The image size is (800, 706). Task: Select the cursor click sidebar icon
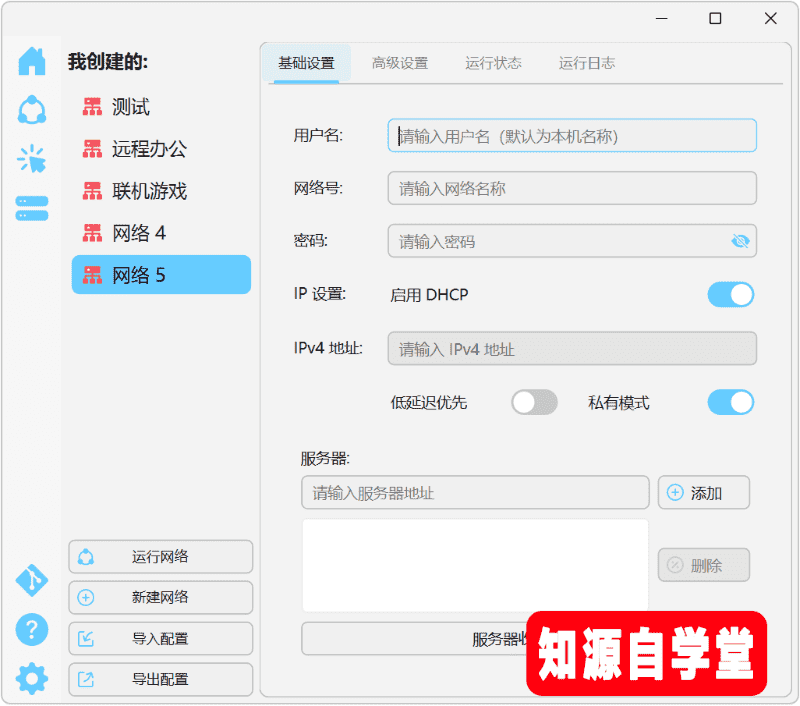[32, 159]
